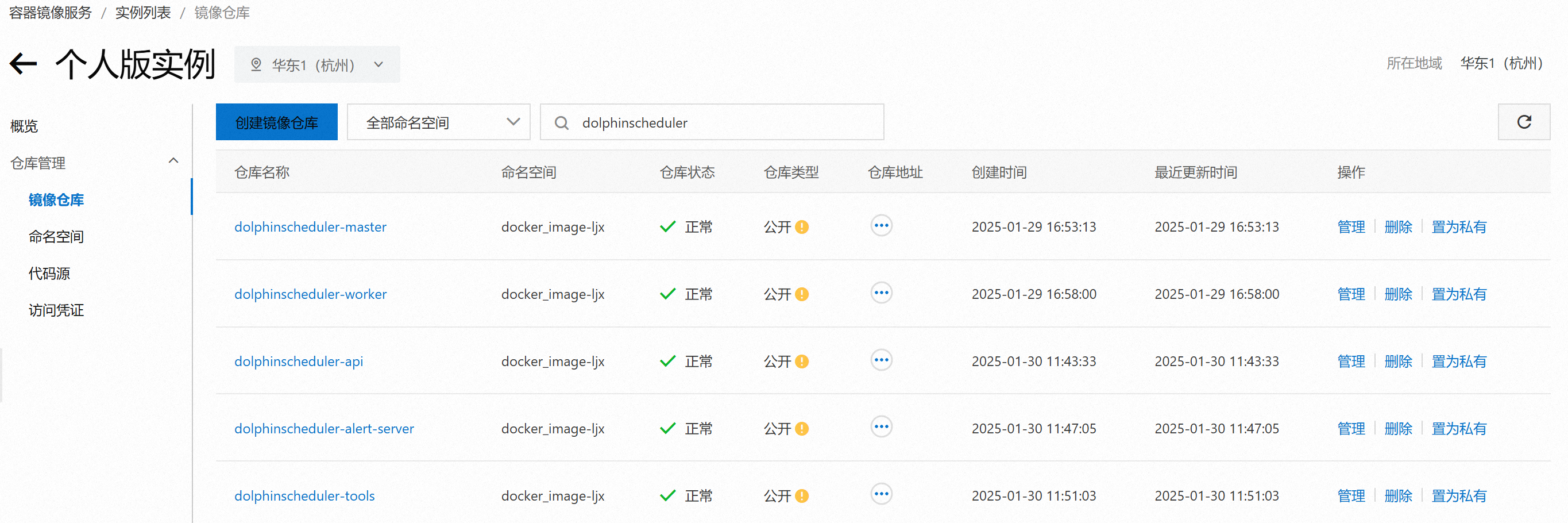Open 概览 in the sidebar
Viewport: 1568px width, 523px height.
[24, 126]
